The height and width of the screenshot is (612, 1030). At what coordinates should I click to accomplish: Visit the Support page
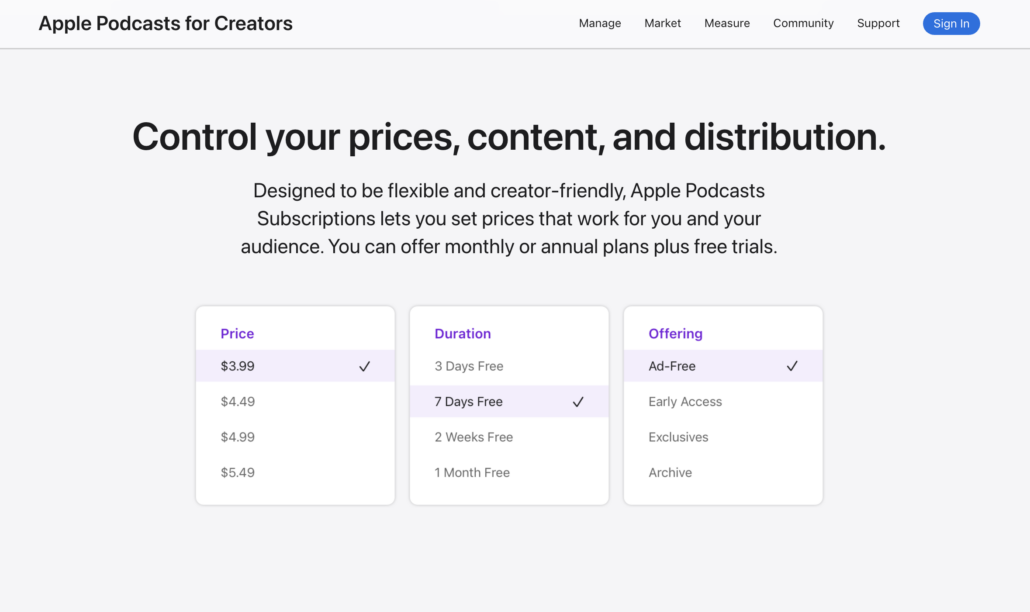pyautogui.click(x=878, y=24)
